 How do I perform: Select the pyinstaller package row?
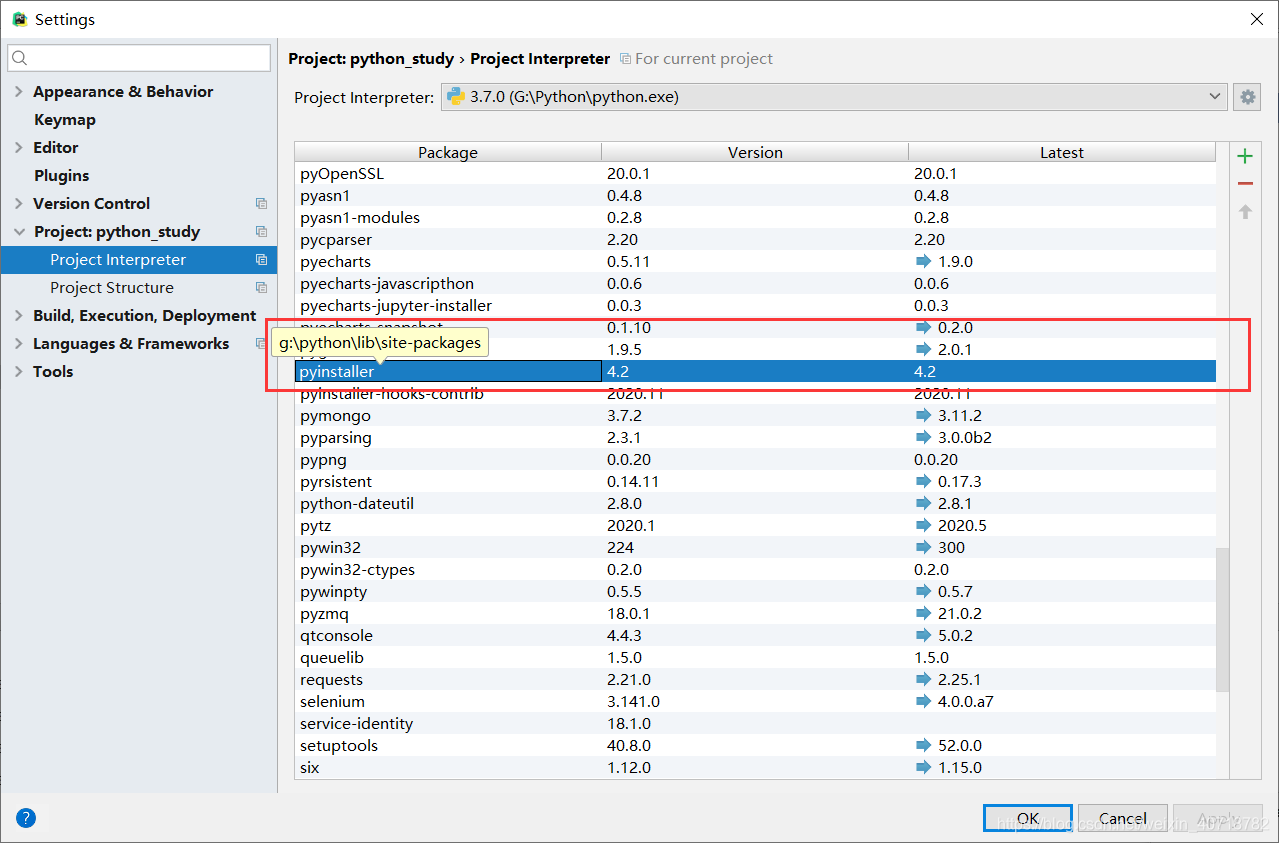[x=755, y=371]
